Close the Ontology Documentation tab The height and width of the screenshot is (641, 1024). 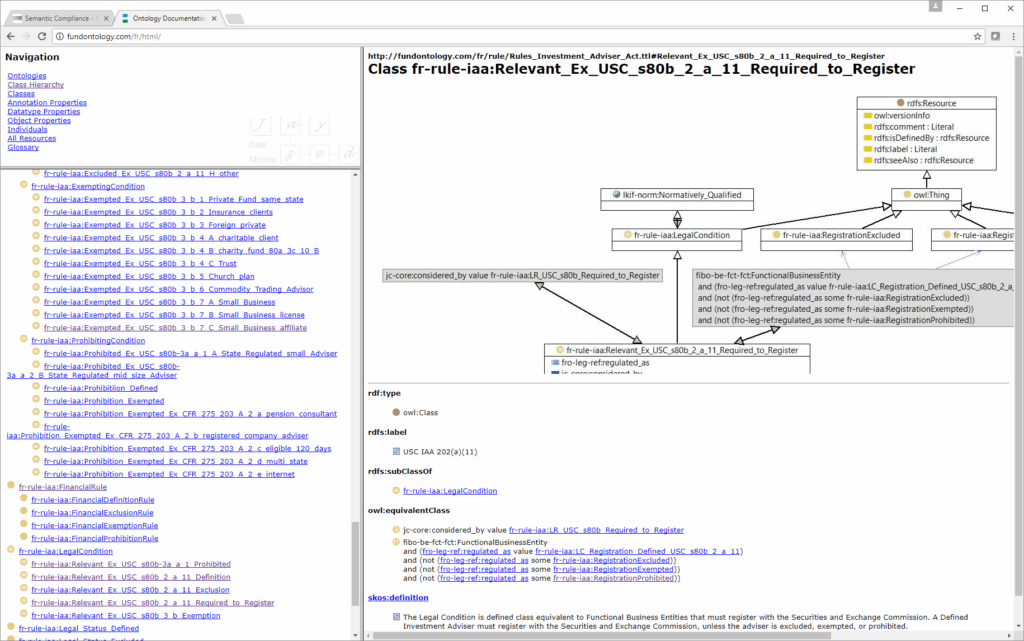tap(214, 18)
